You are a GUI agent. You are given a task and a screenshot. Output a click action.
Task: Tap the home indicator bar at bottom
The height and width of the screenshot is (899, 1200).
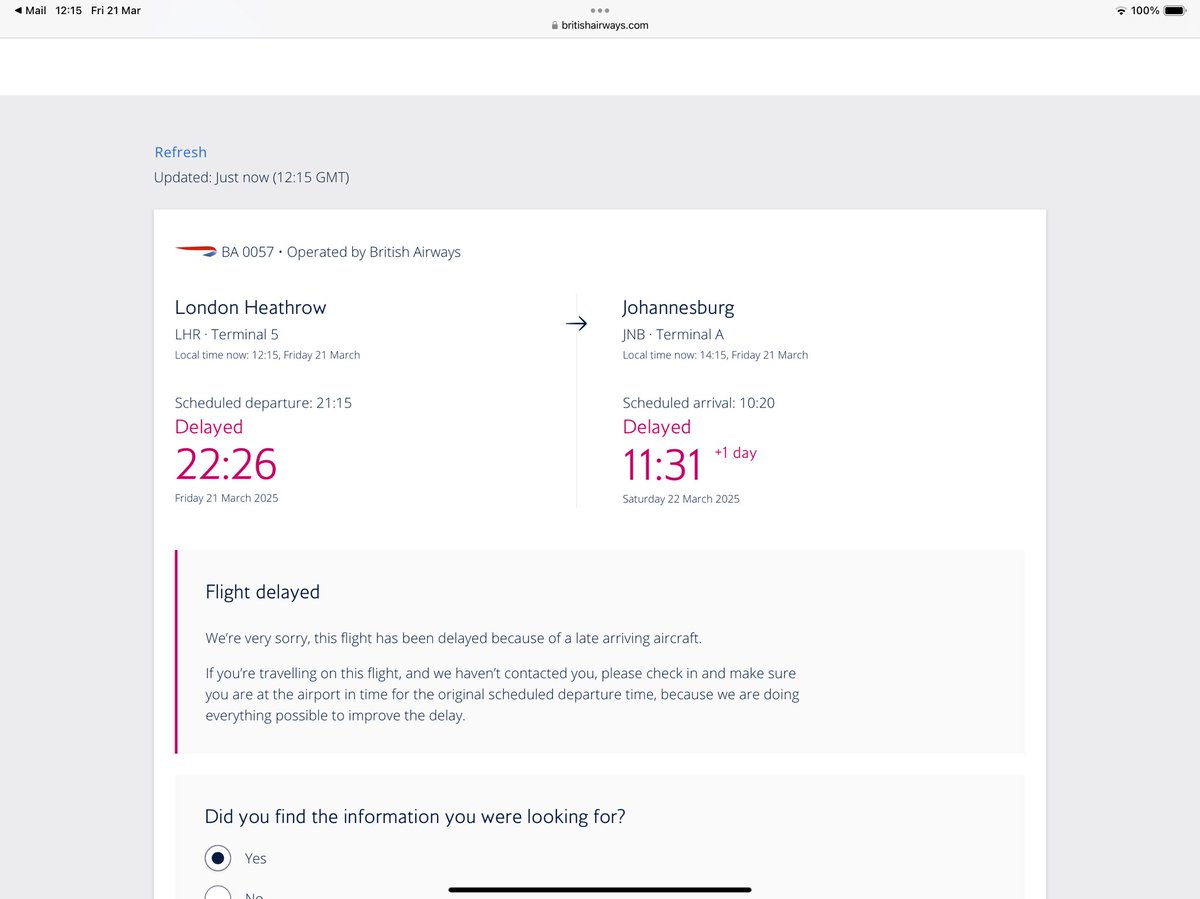600,889
